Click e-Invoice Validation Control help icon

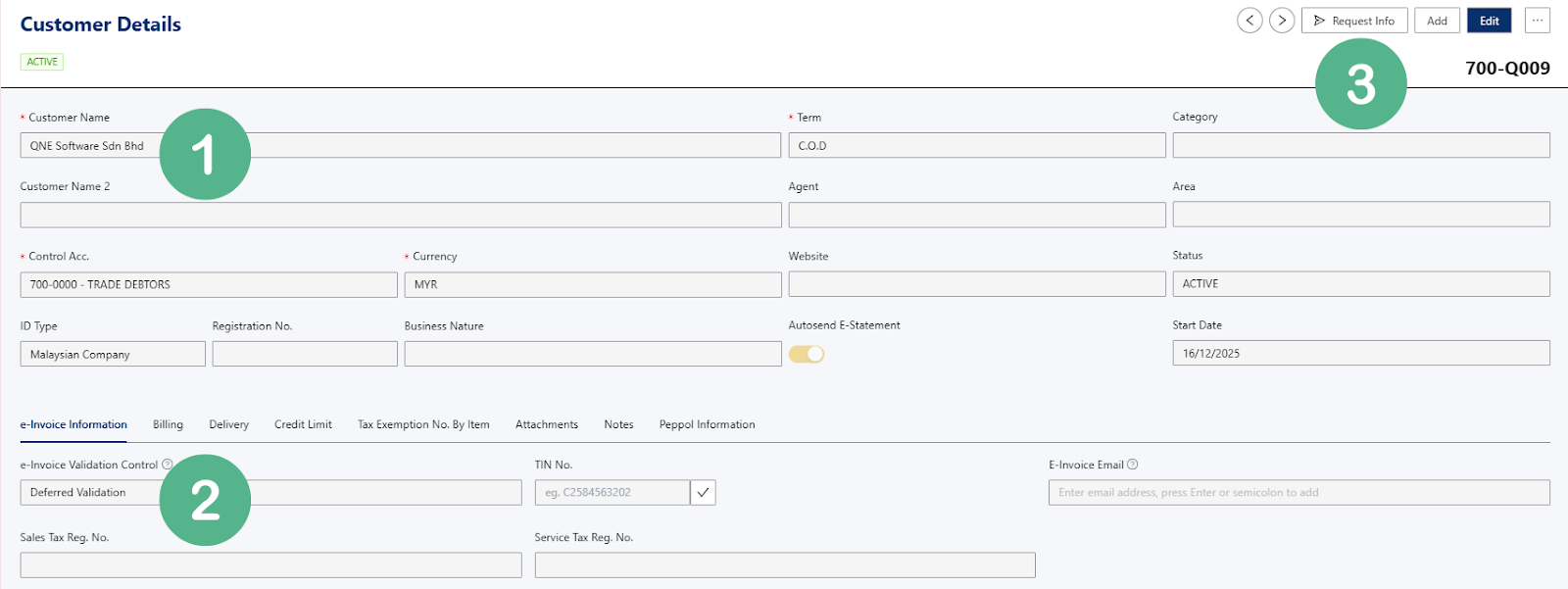pyautogui.click(x=168, y=465)
